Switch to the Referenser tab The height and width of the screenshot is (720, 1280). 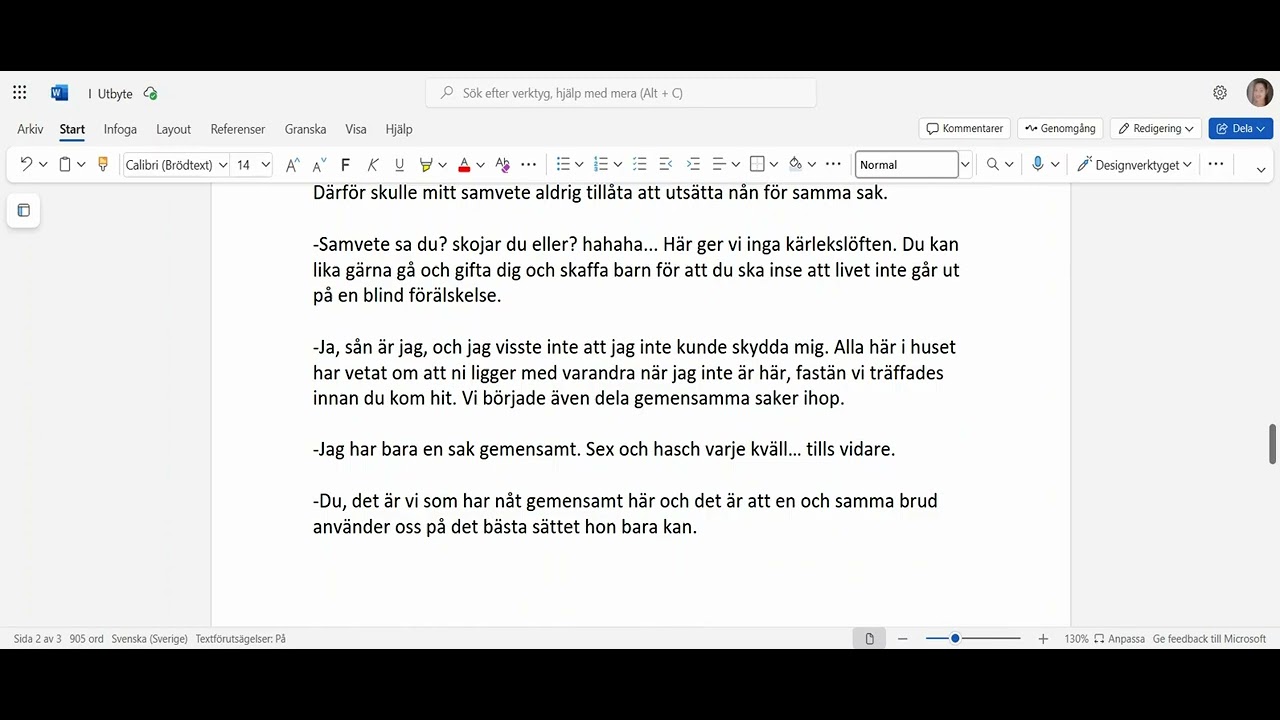[x=238, y=129]
